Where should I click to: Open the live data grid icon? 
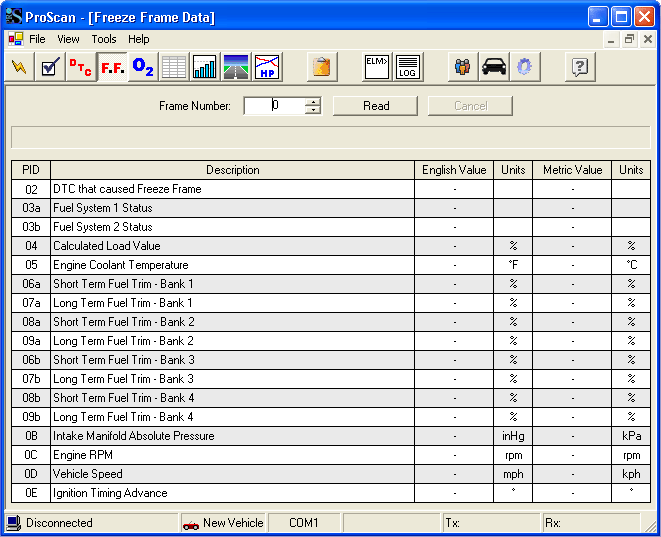[x=174, y=67]
